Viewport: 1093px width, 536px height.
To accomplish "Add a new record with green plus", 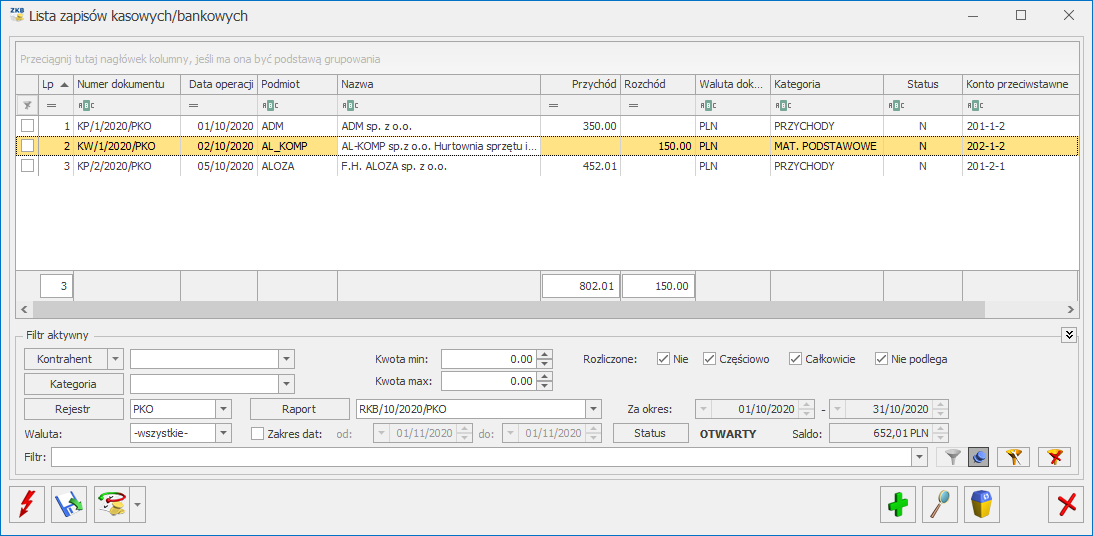I will [x=898, y=505].
